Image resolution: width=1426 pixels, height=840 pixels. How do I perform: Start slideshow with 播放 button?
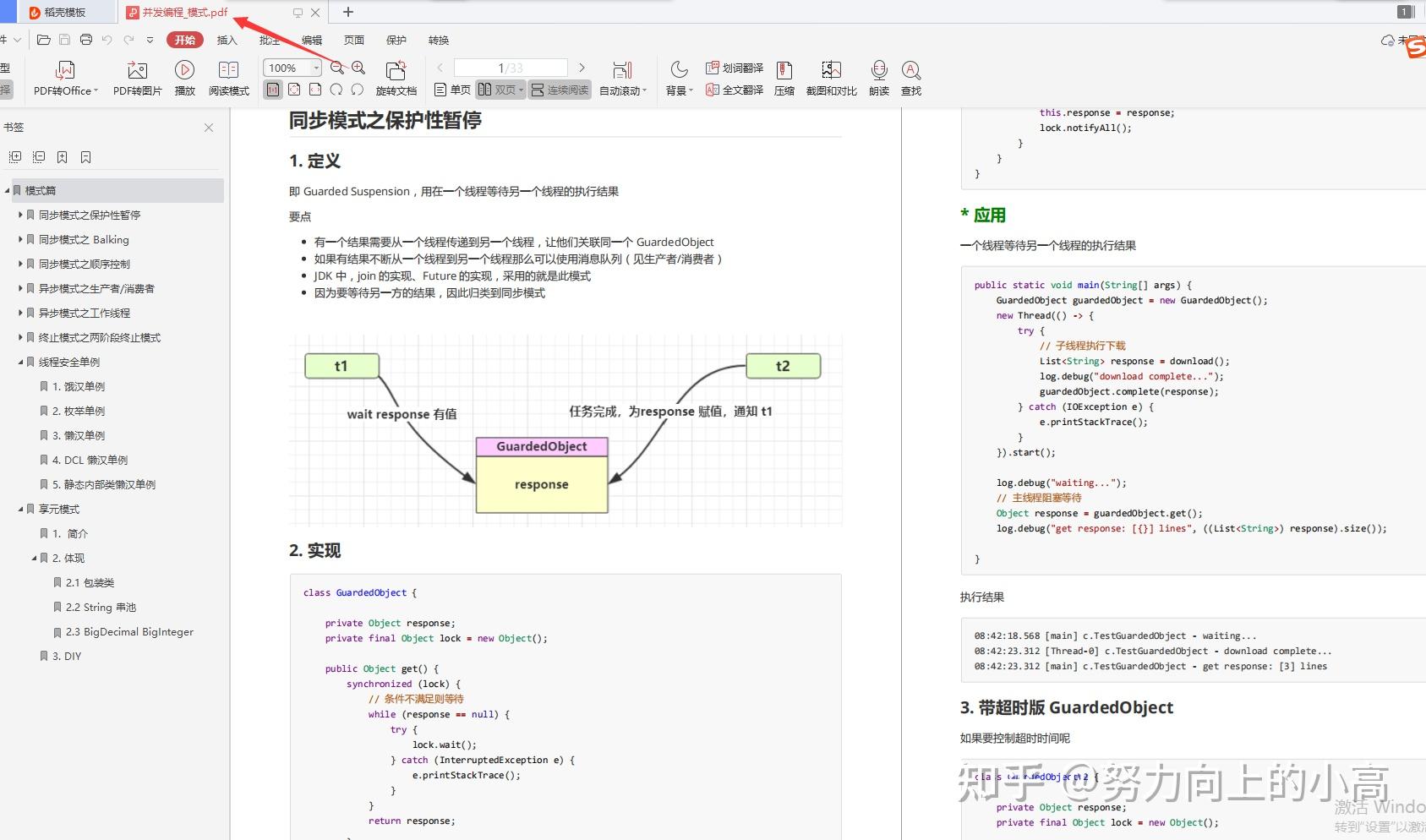(x=184, y=79)
